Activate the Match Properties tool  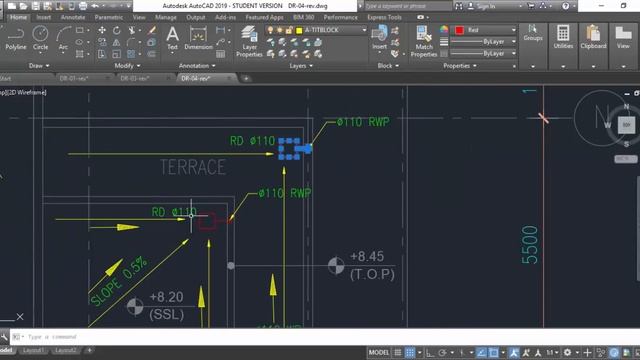424,41
